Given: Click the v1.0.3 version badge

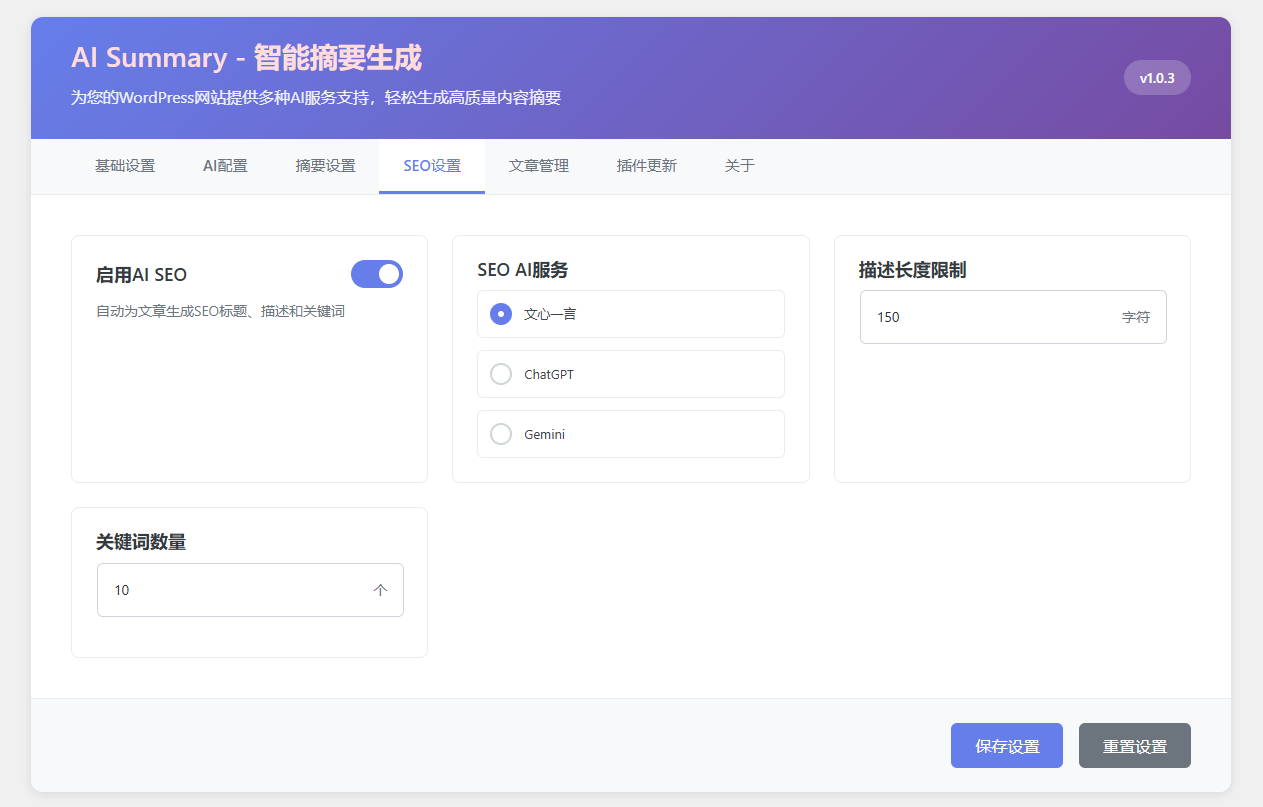Looking at the screenshot, I should coord(1157,77).
